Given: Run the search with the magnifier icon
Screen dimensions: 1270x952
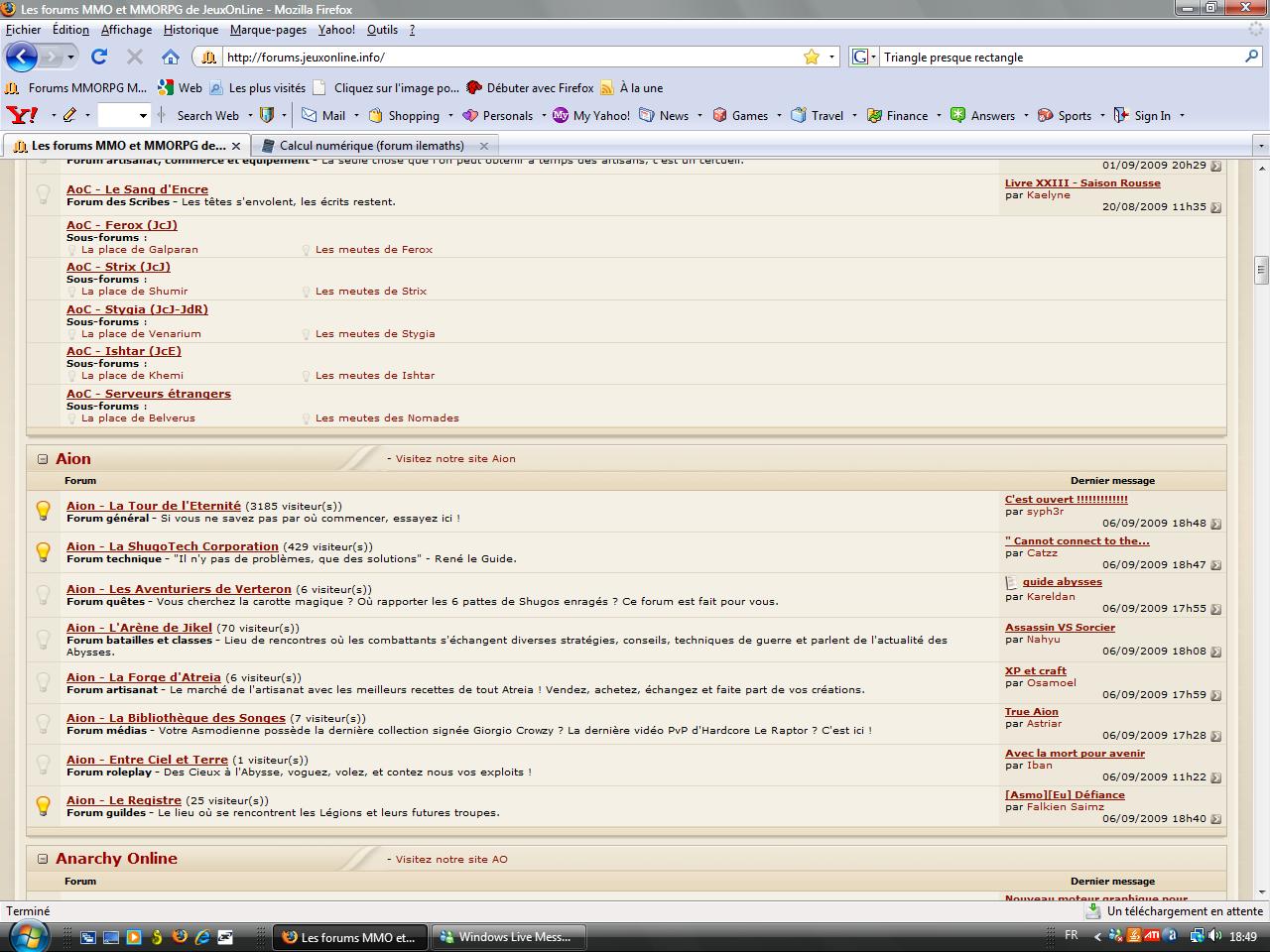Looking at the screenshot, I should (1253, 57).
